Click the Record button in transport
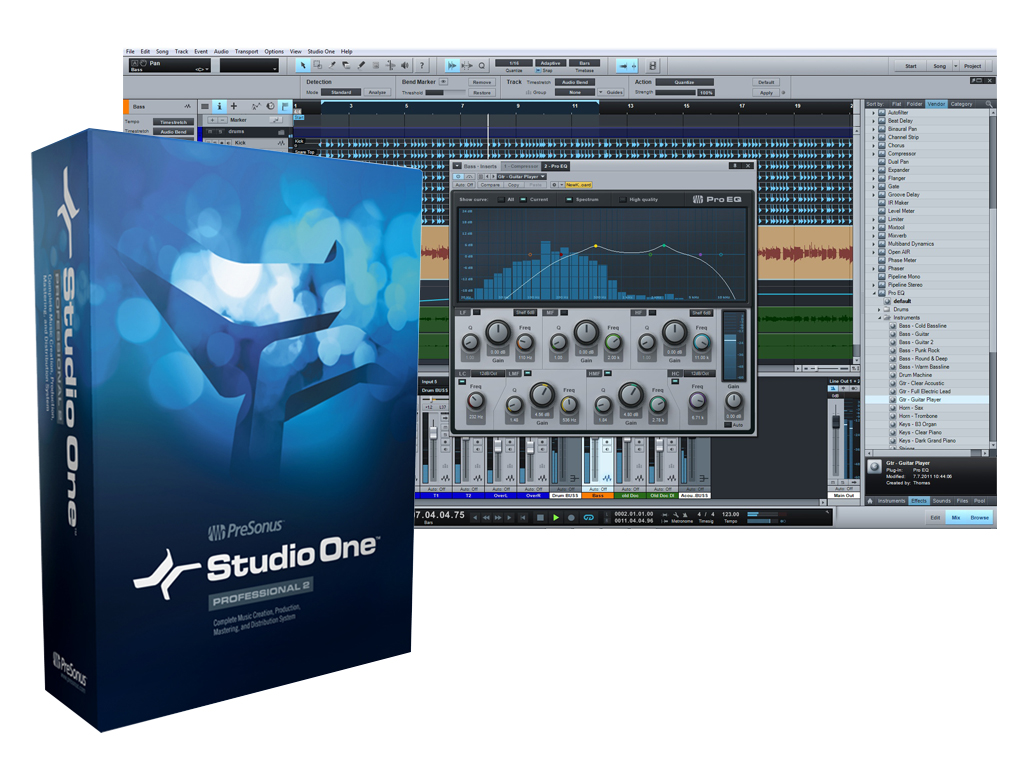The image size is (1024, 768). tap(571, 517)
